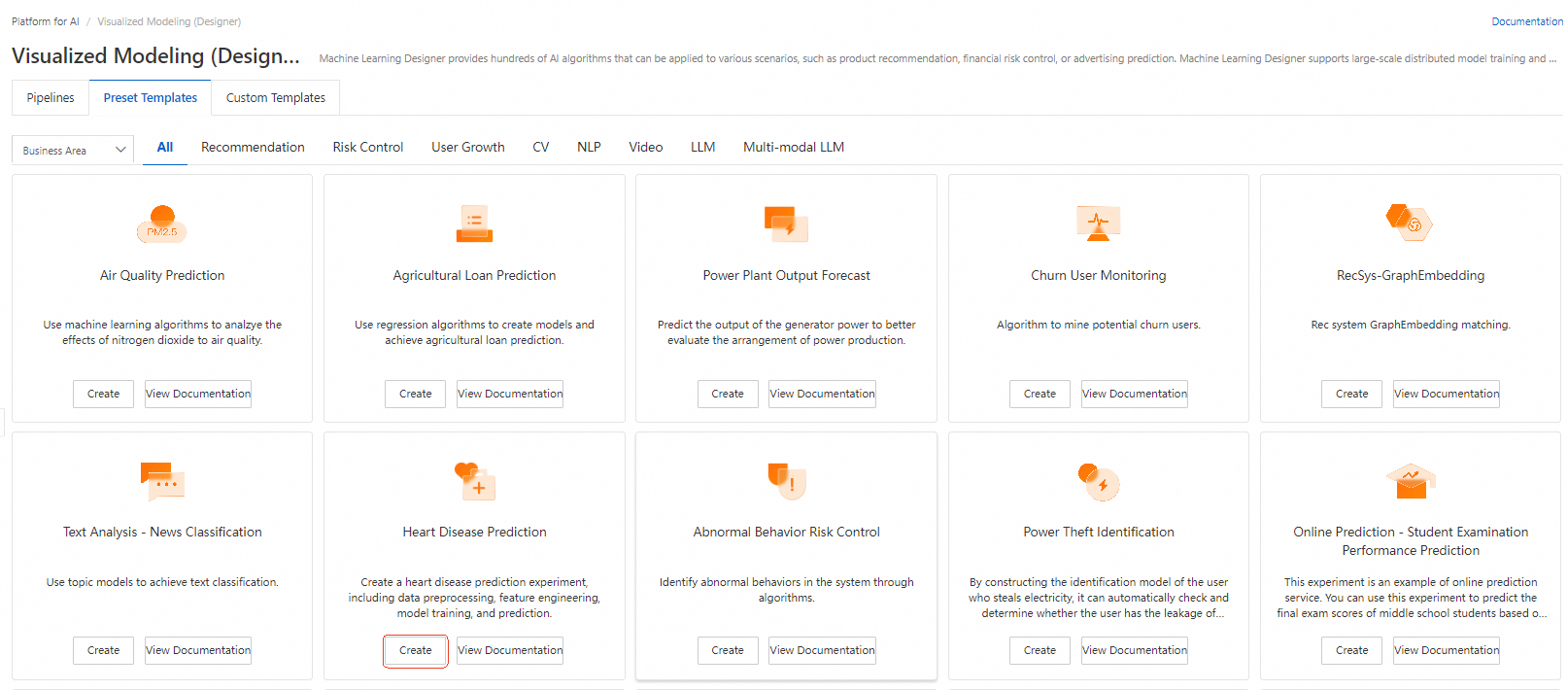The image size is (1568, 690).
Task: Create Power Plant Output Forecast pipeline
Action: [728, 394]
